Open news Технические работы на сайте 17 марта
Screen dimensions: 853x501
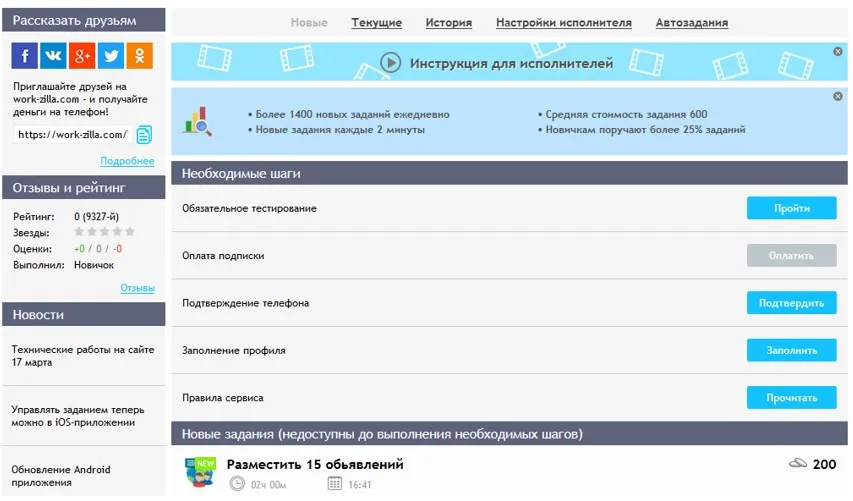[83, 356]
